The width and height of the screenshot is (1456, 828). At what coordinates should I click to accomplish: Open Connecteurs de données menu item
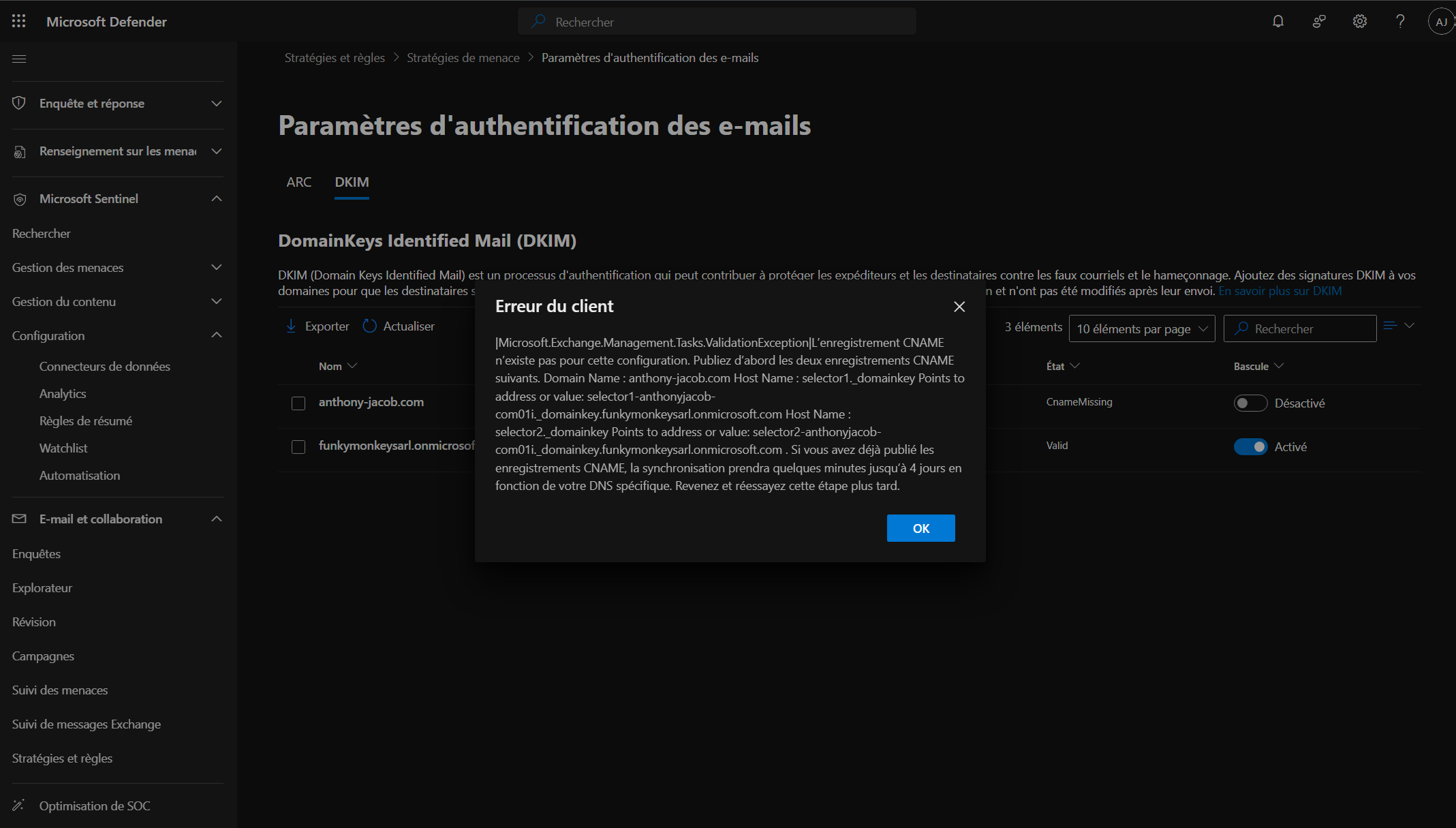[105, 366]
